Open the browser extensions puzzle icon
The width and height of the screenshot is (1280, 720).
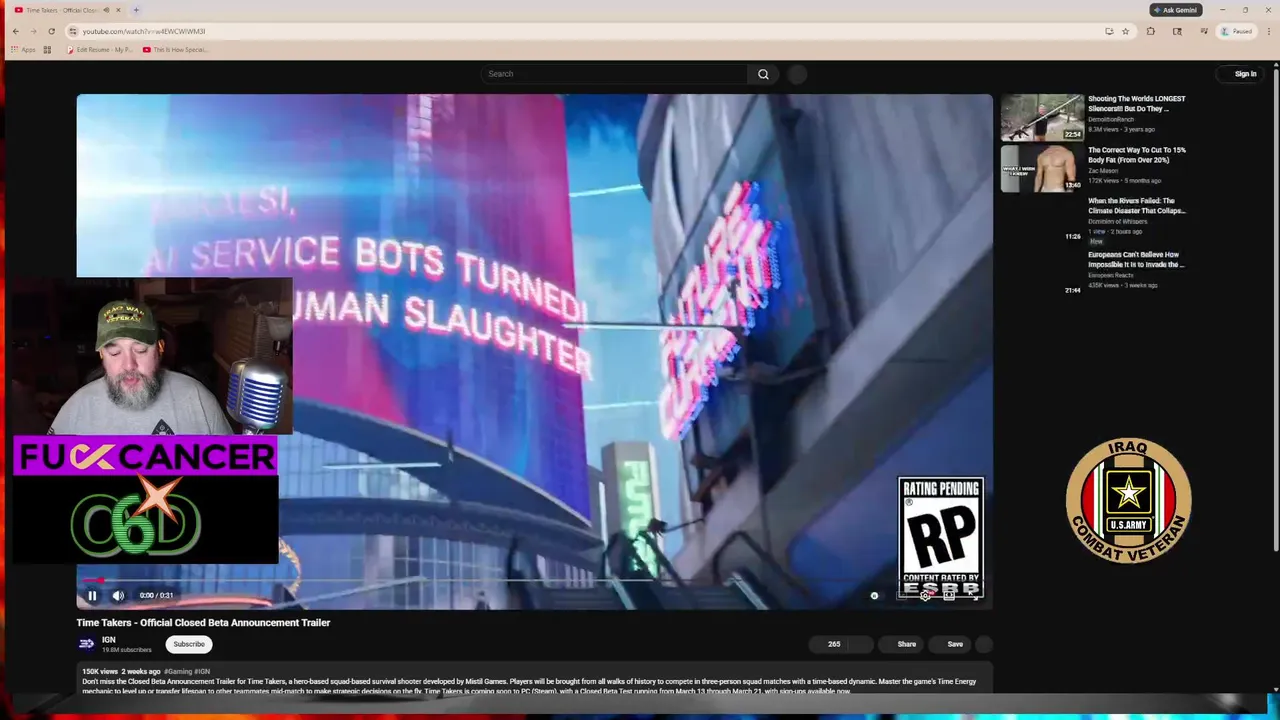[x=1151, y=31]
